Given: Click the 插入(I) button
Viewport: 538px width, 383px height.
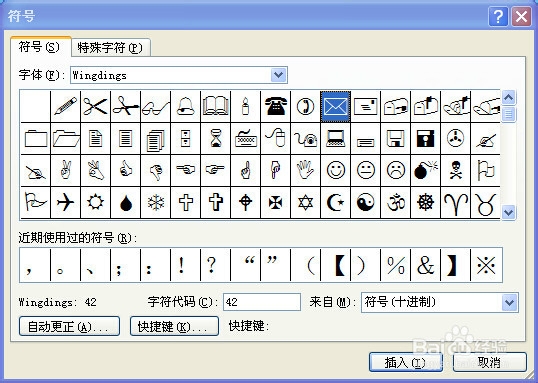Looking at the screenshot, I should point(406,362).
